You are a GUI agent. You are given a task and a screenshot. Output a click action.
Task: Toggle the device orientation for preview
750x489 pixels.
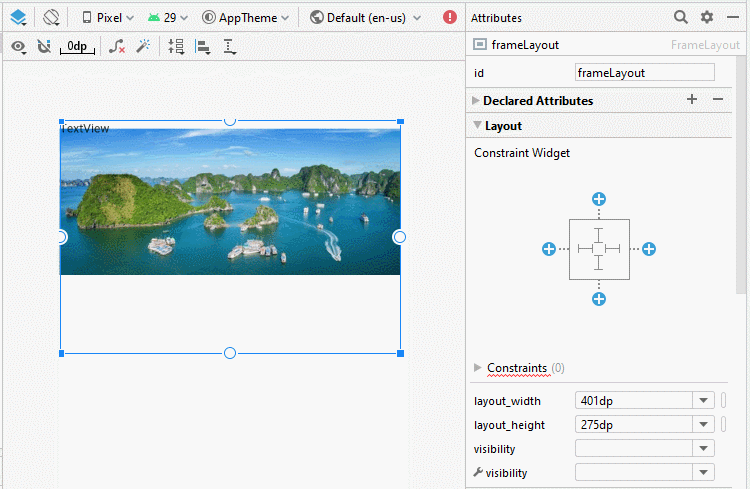[51, 18]
